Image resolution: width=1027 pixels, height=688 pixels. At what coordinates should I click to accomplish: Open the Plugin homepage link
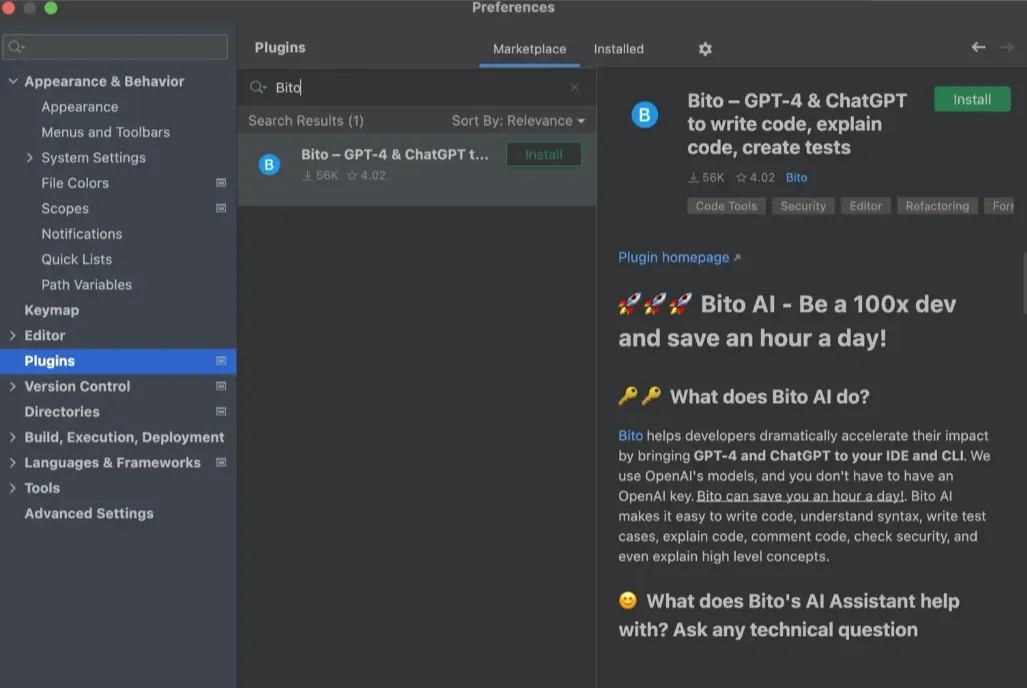click(x=674, y=257)
